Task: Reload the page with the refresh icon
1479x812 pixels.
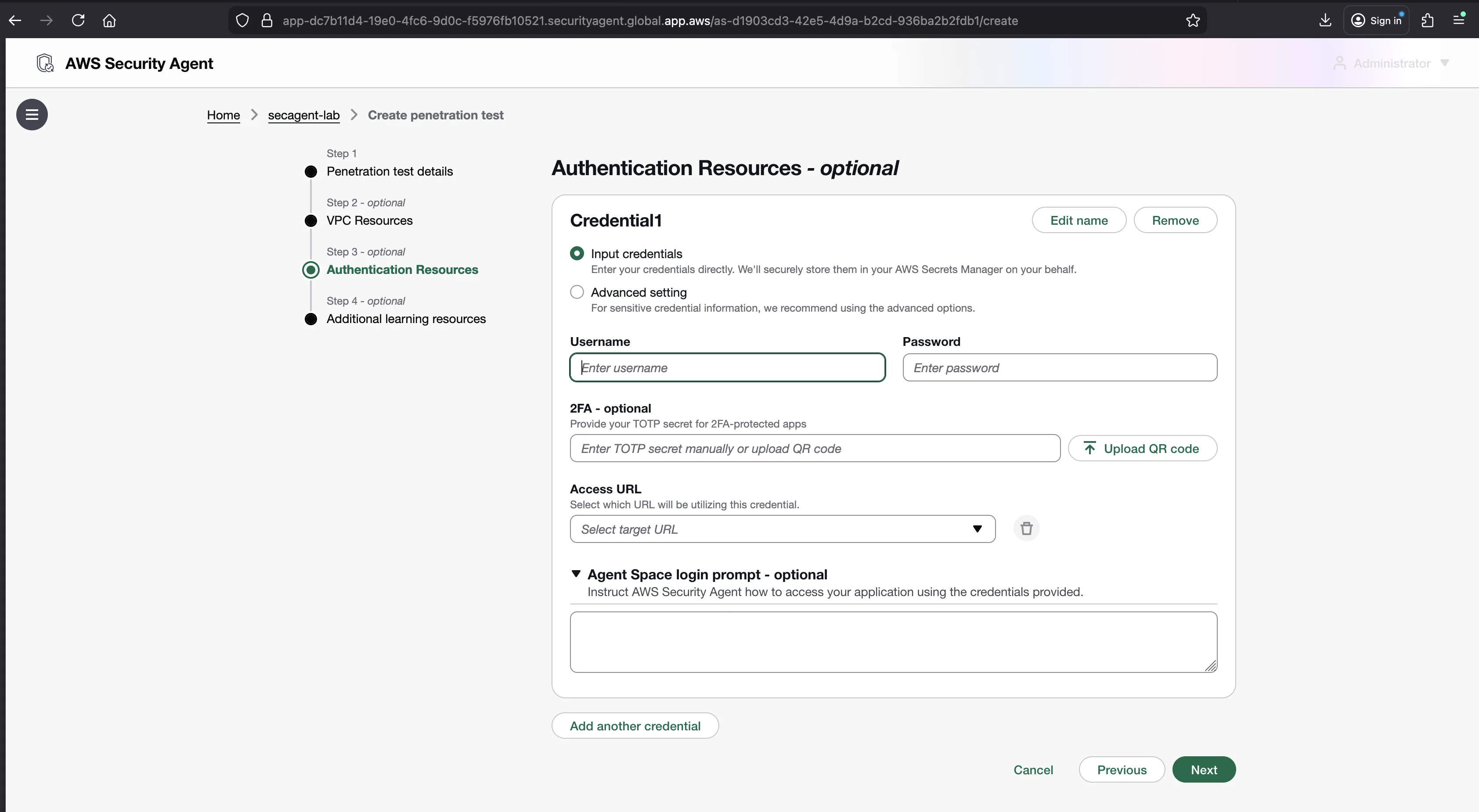Action: tap(78, 21)
